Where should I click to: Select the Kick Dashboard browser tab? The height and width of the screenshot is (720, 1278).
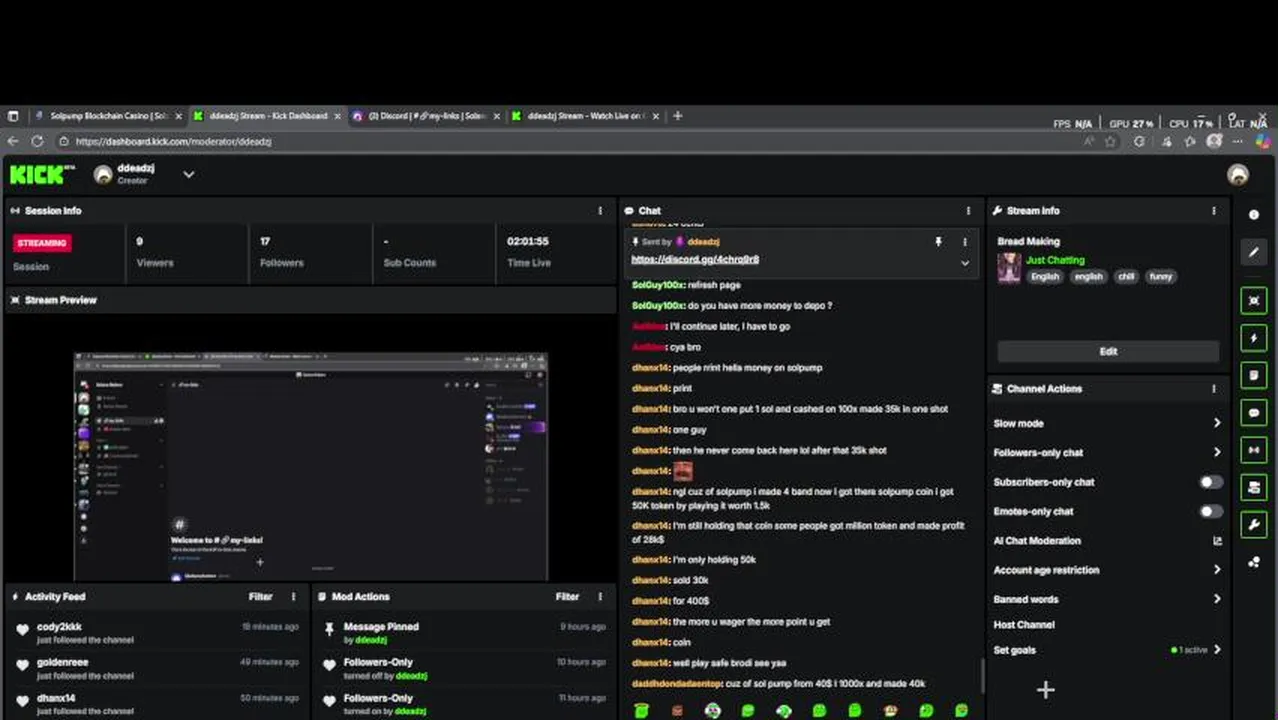click(267, 116)
